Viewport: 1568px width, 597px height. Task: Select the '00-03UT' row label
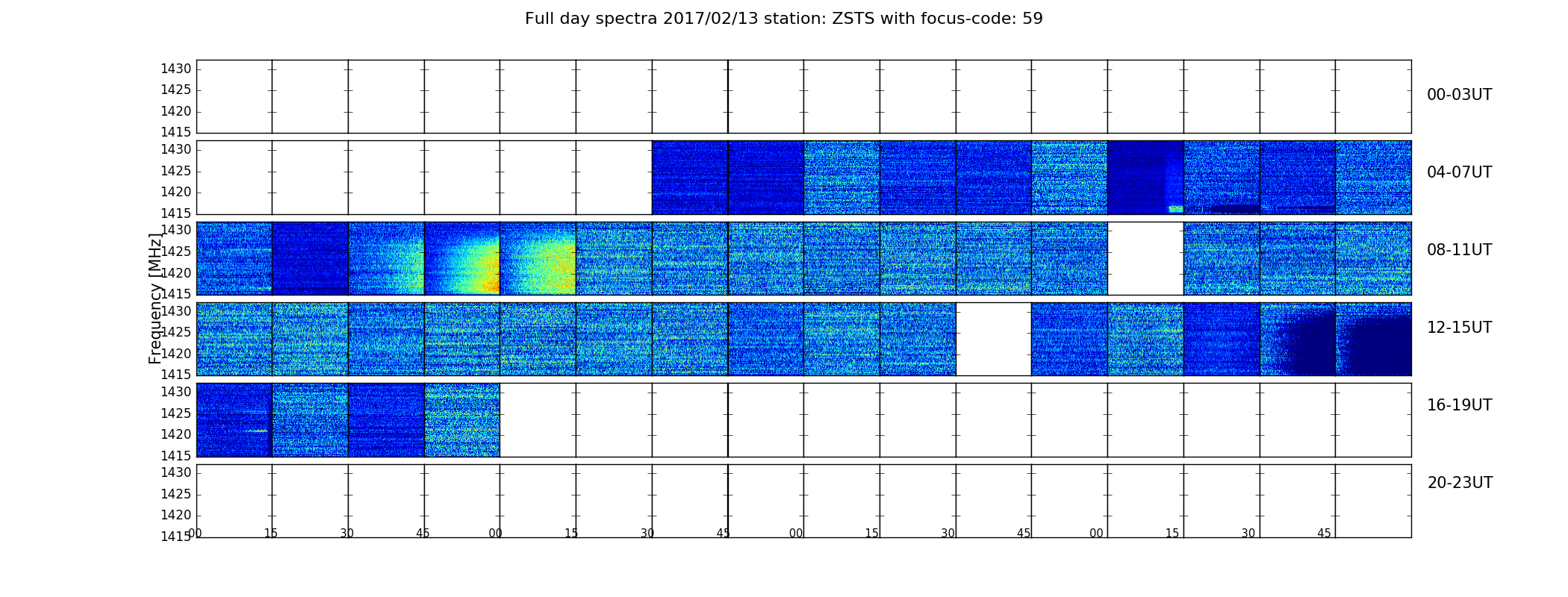(1459, 95)
